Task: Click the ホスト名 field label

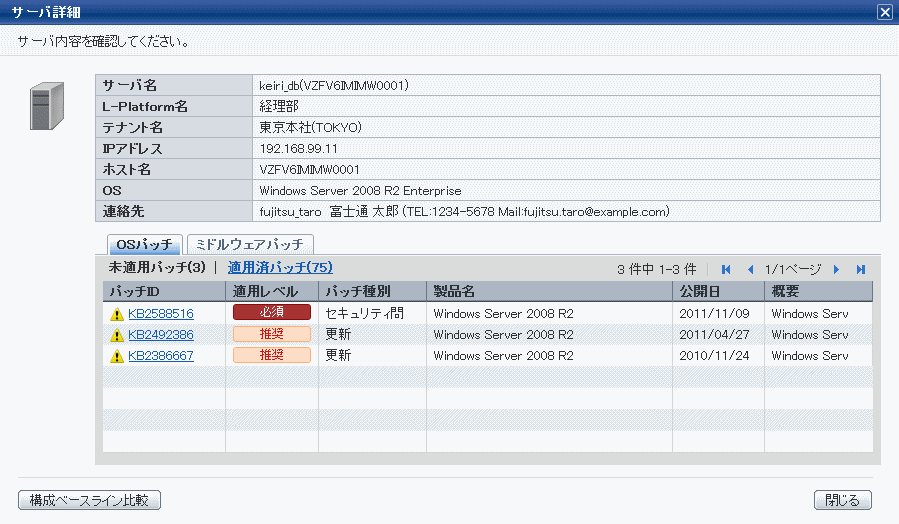Action: coord(126,170)
